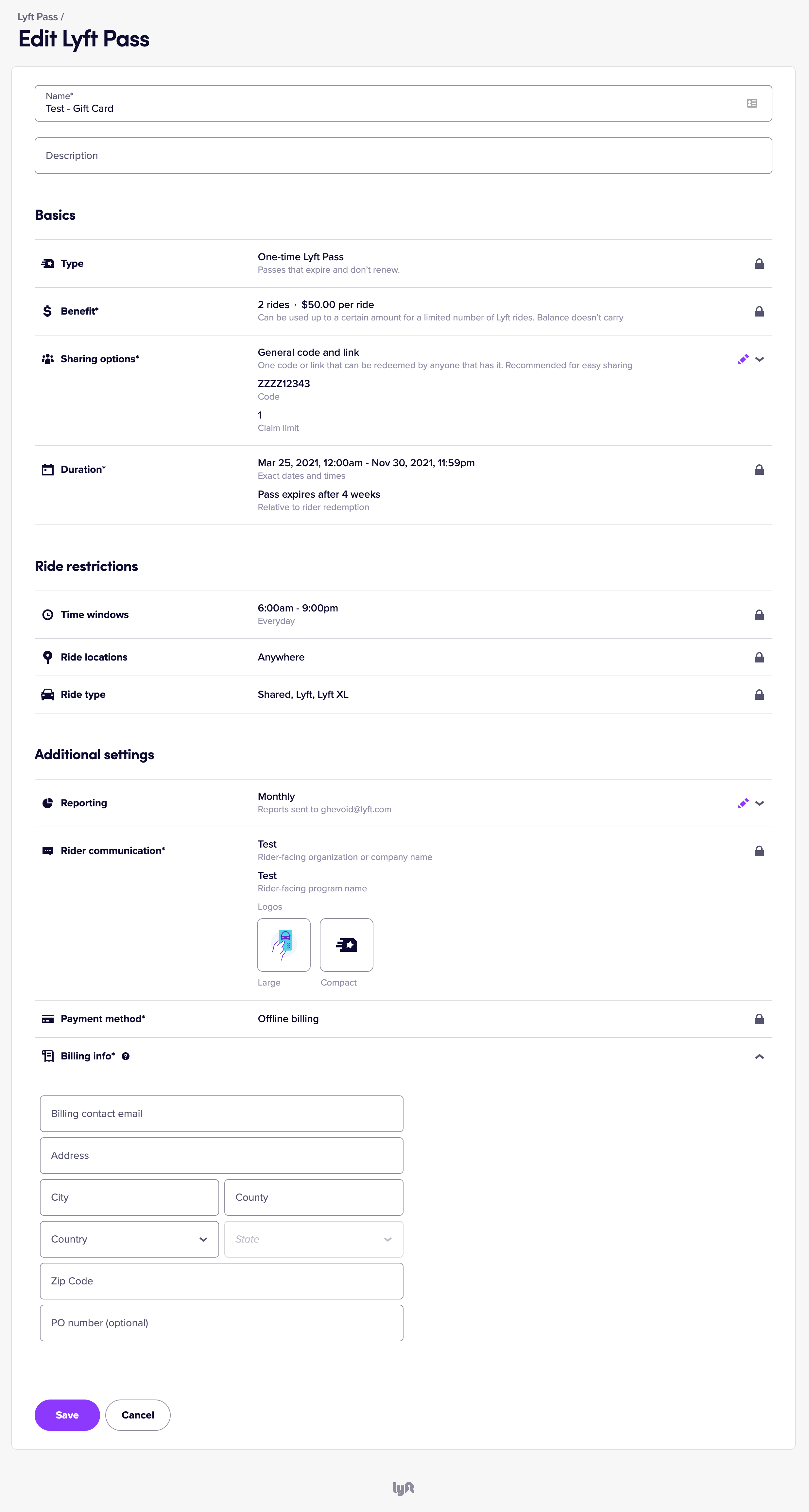809x1512 pixels.
Task: Edit Reporting with the pencil icon
Action: point(743,803)
